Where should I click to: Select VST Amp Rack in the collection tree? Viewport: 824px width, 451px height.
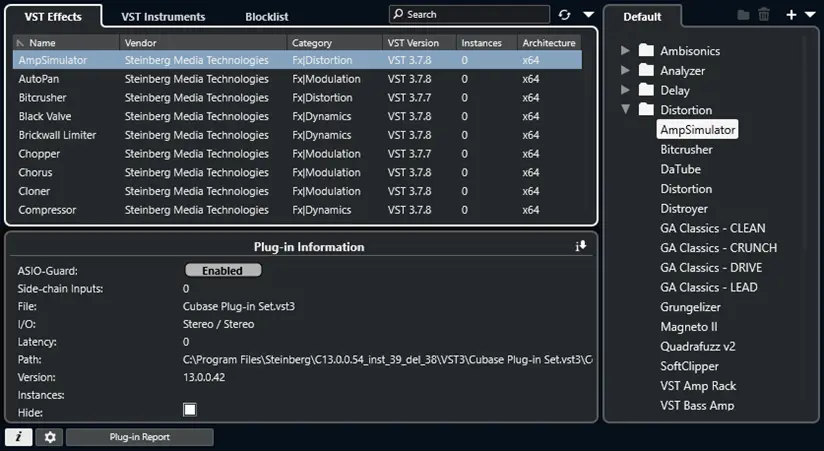point(698,386)
